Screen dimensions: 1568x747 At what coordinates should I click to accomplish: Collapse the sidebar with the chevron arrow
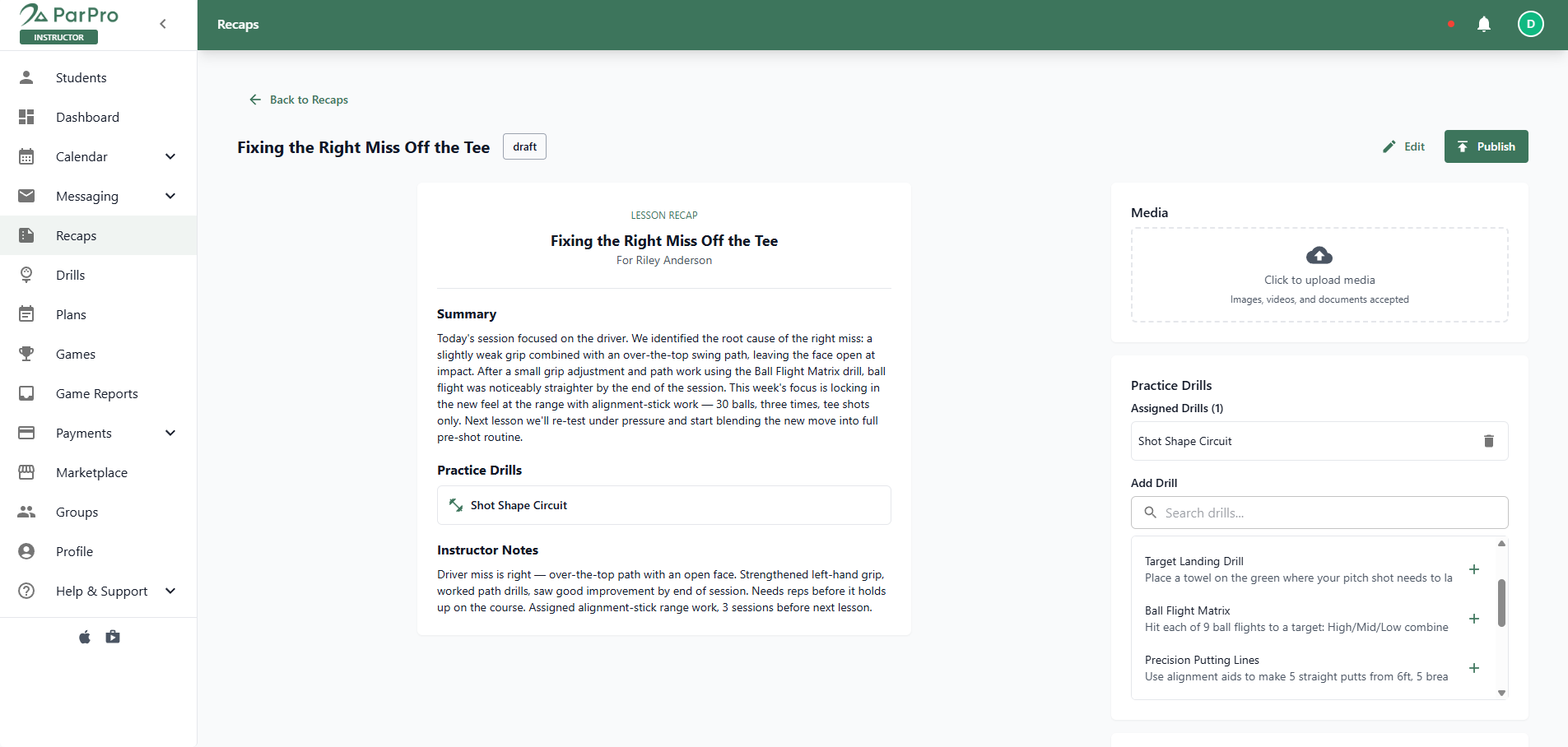click(x=163, y=24)
